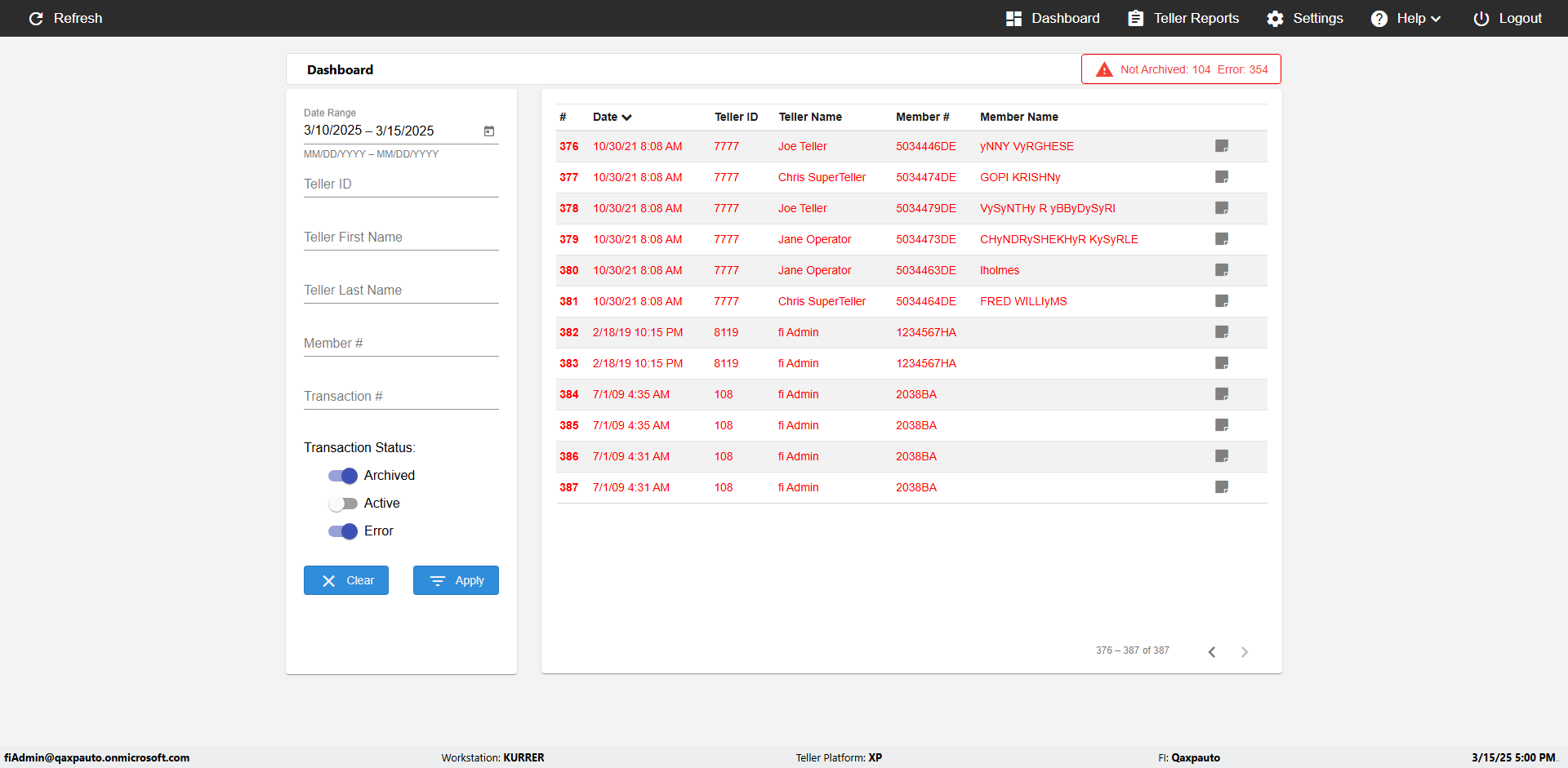This screenshot has height=768, width=1568.
Task: Open note icon for transaction 387
Action: [x=1222, y=487]
